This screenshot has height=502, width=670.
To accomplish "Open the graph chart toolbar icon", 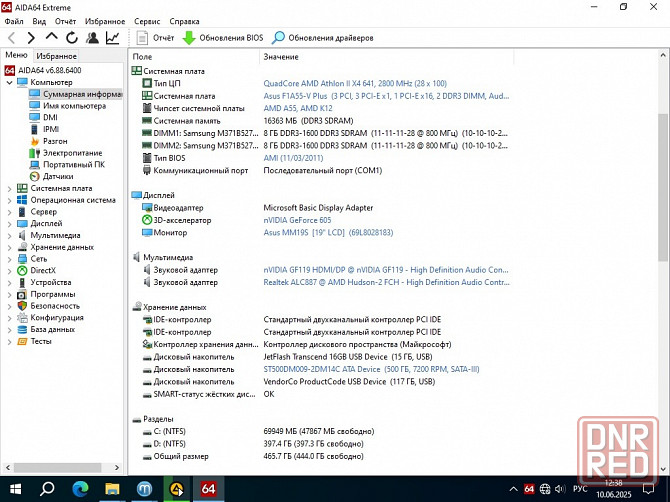I will [112, 38].
